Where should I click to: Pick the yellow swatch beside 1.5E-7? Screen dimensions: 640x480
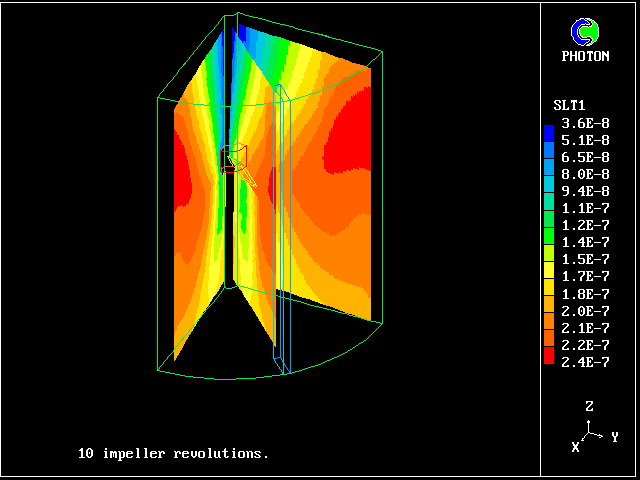(549, 259)
